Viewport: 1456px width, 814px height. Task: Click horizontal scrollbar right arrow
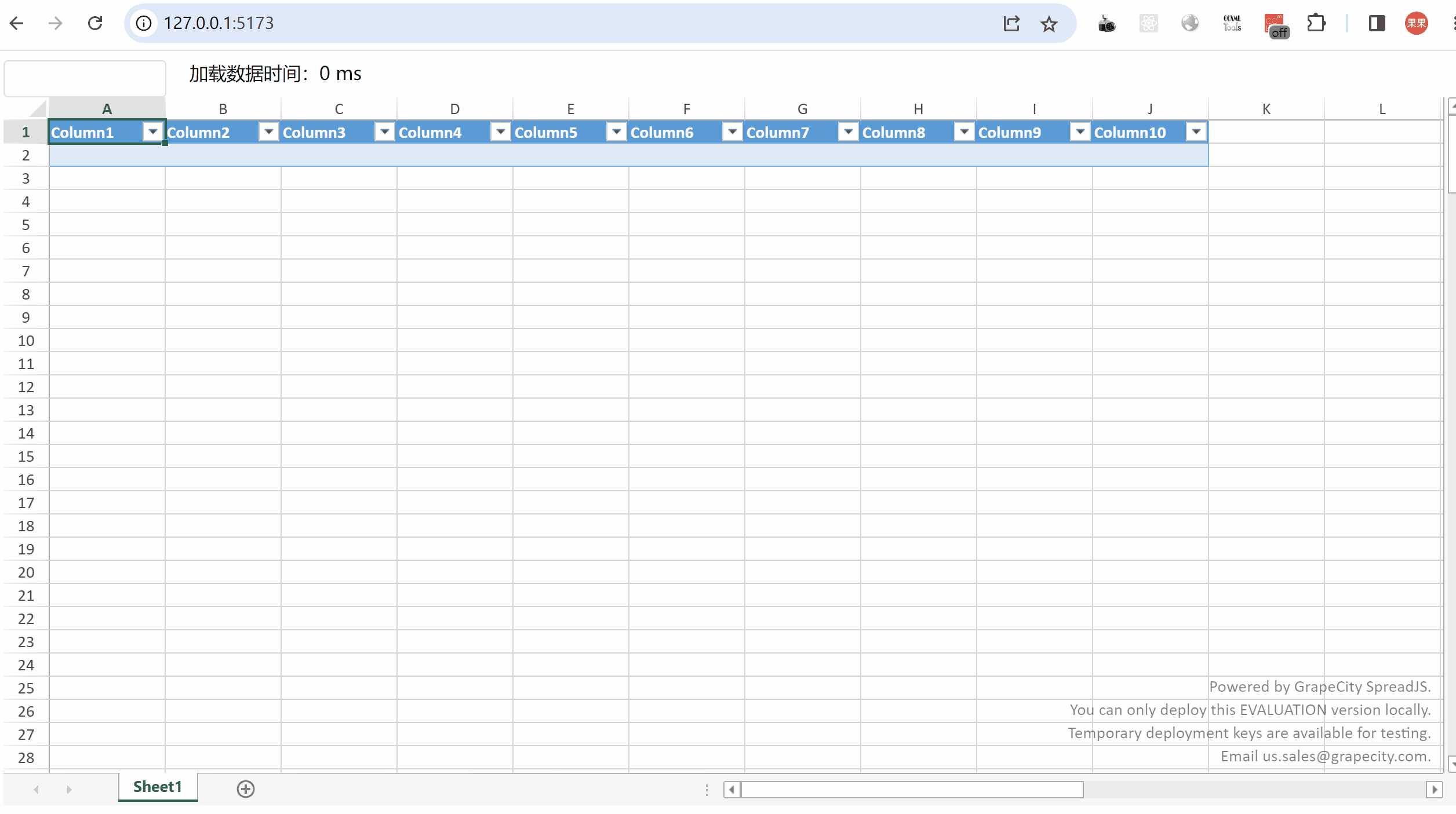pyautogui.click(x=1435, y=790)
